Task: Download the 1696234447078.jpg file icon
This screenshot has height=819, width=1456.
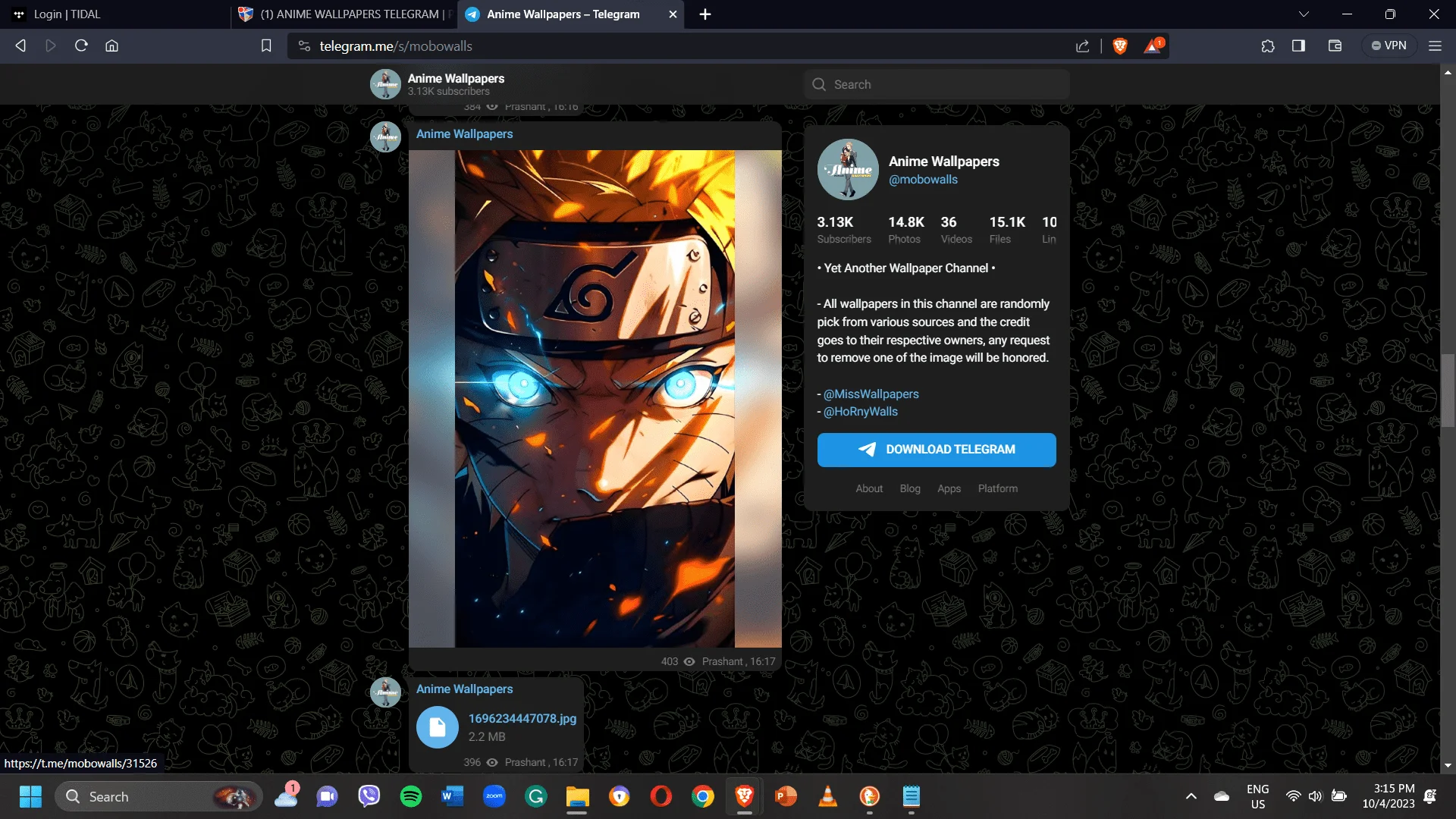Action: (438, 727)
